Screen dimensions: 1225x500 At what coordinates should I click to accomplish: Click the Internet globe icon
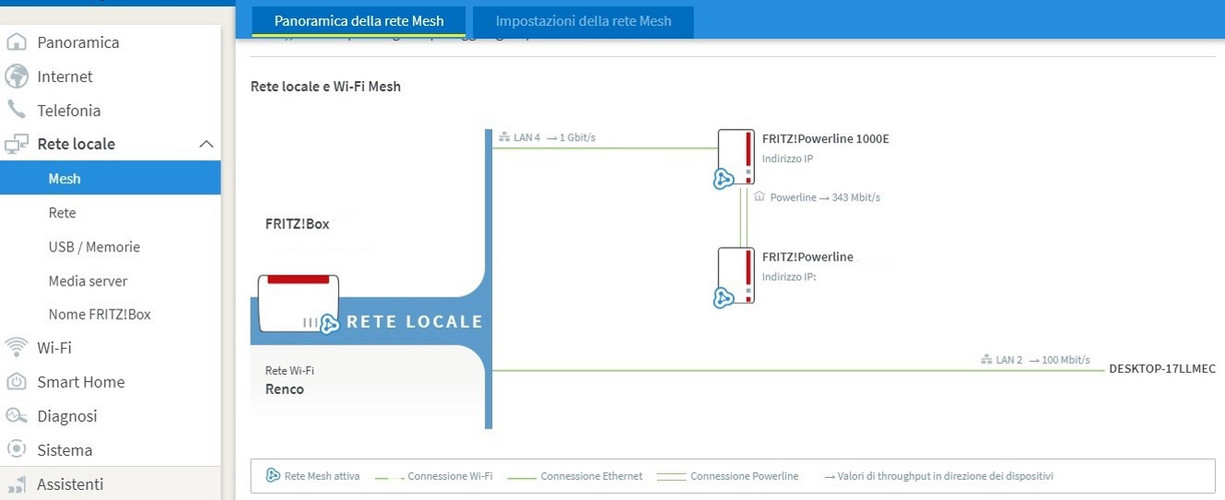(16, 76)
